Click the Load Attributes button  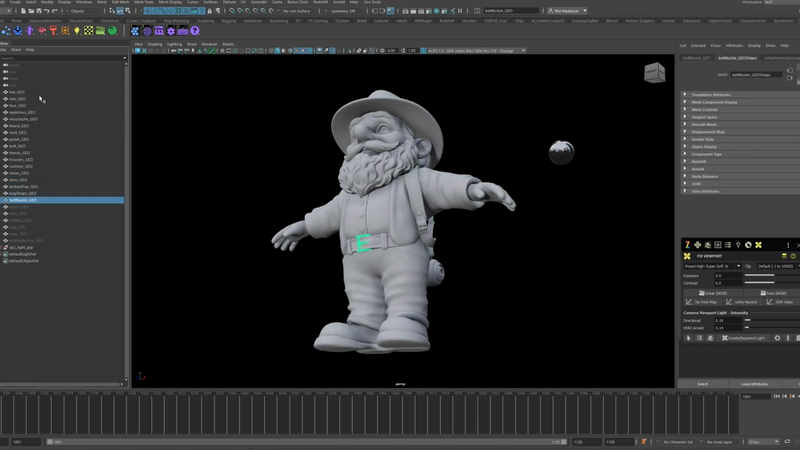tap(754, 383)
